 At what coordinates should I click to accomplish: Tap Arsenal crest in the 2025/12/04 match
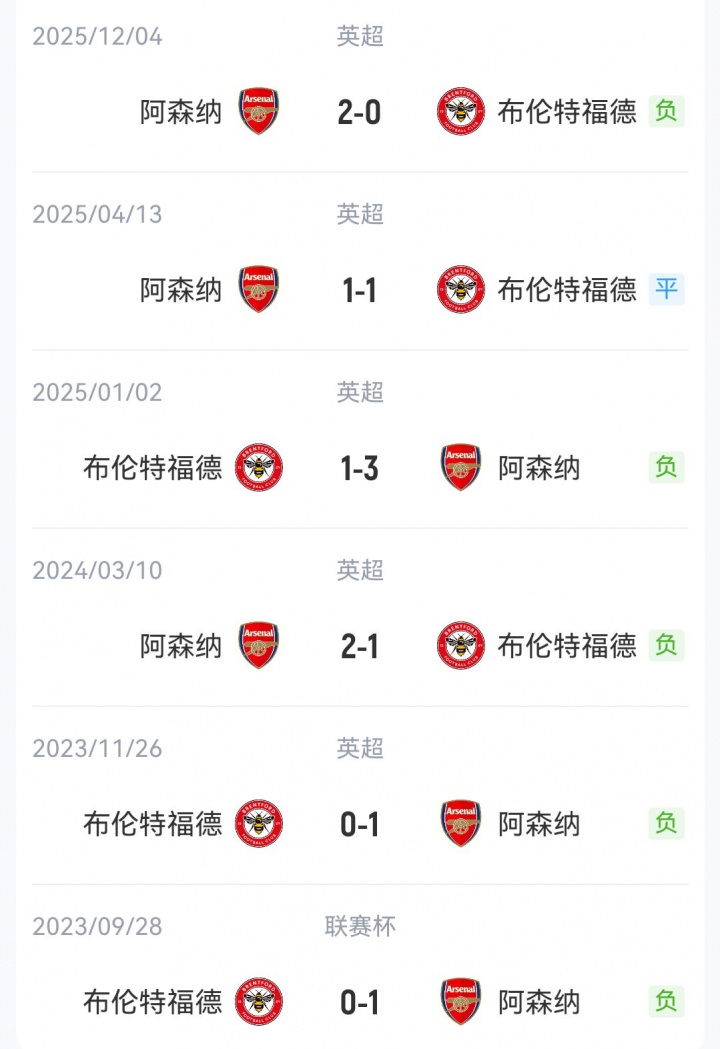tap(259, 111)
